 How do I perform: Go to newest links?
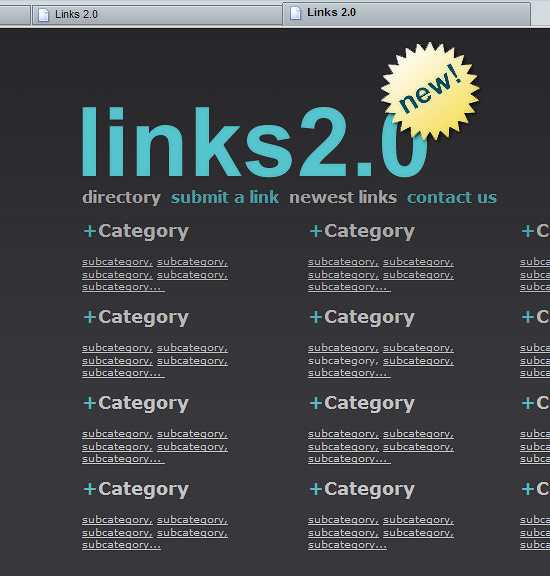pyautogui.click(x=343, y=197)
